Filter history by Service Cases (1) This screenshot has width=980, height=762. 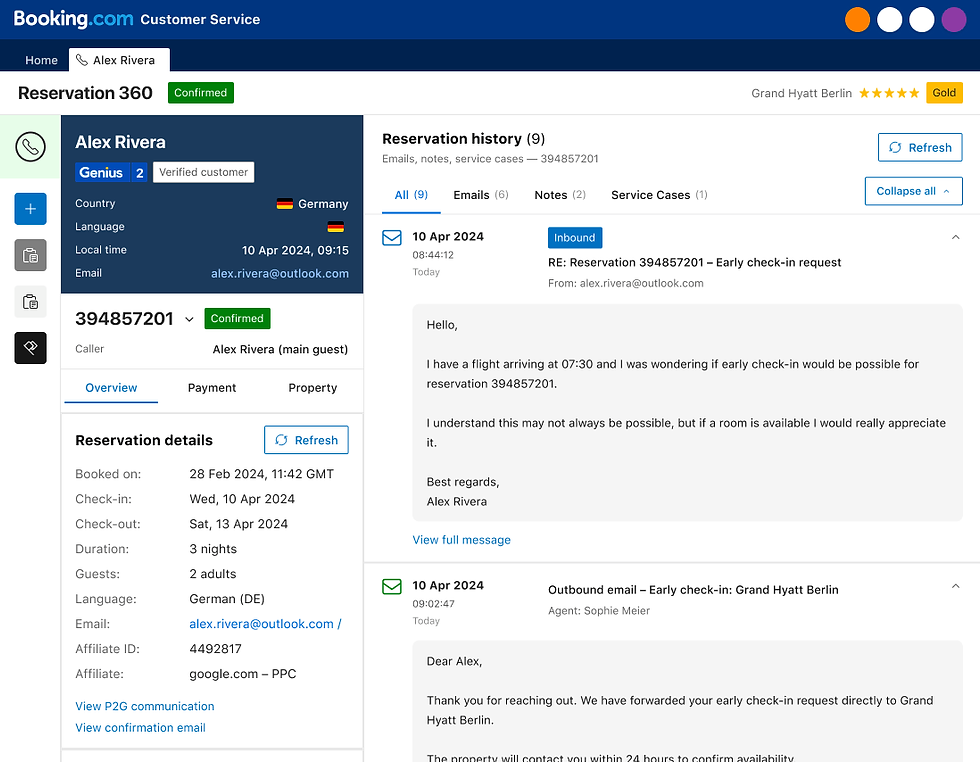click(x=659, y=195)
